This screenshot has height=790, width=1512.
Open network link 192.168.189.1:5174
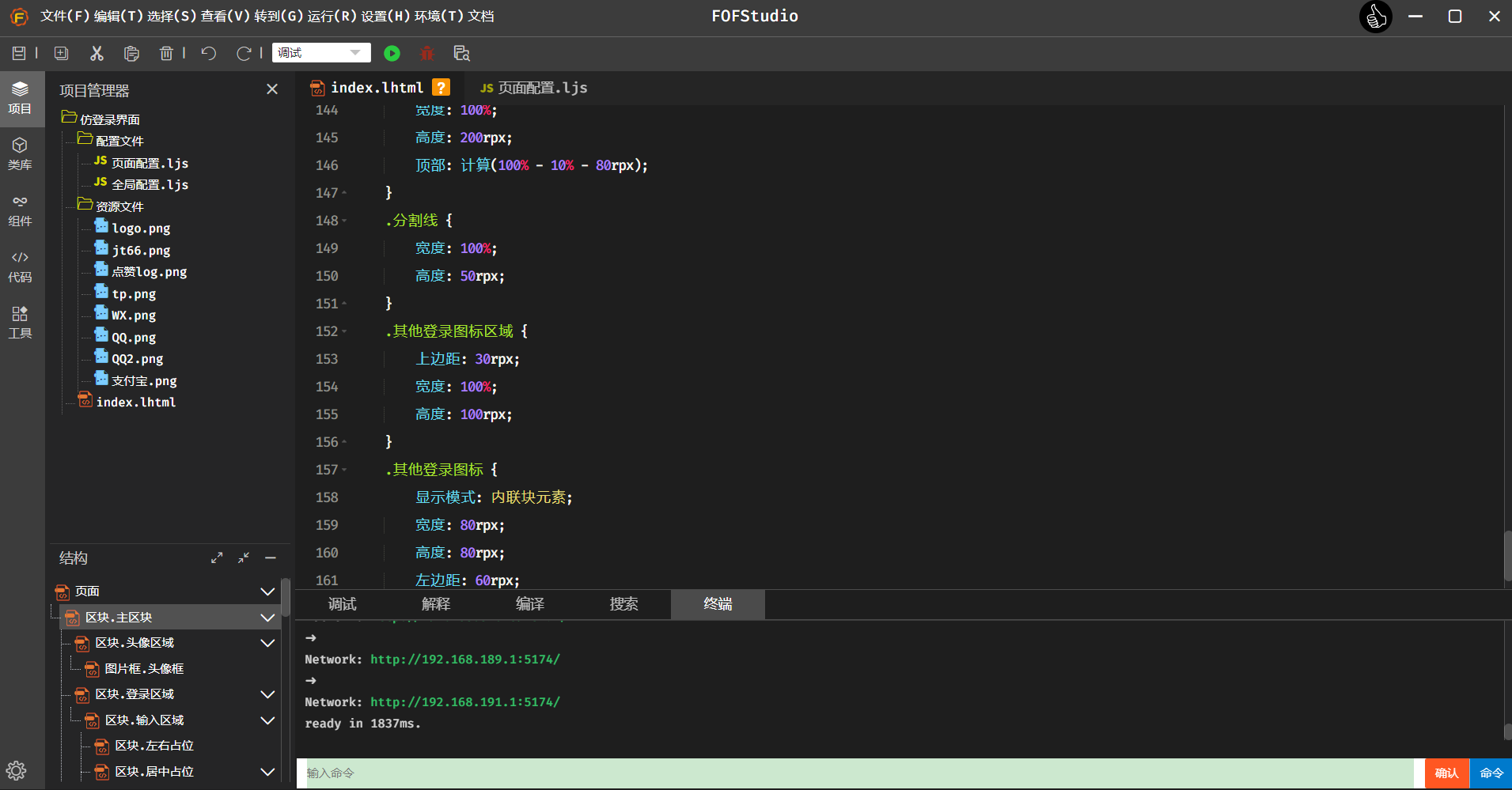(465, 660)
